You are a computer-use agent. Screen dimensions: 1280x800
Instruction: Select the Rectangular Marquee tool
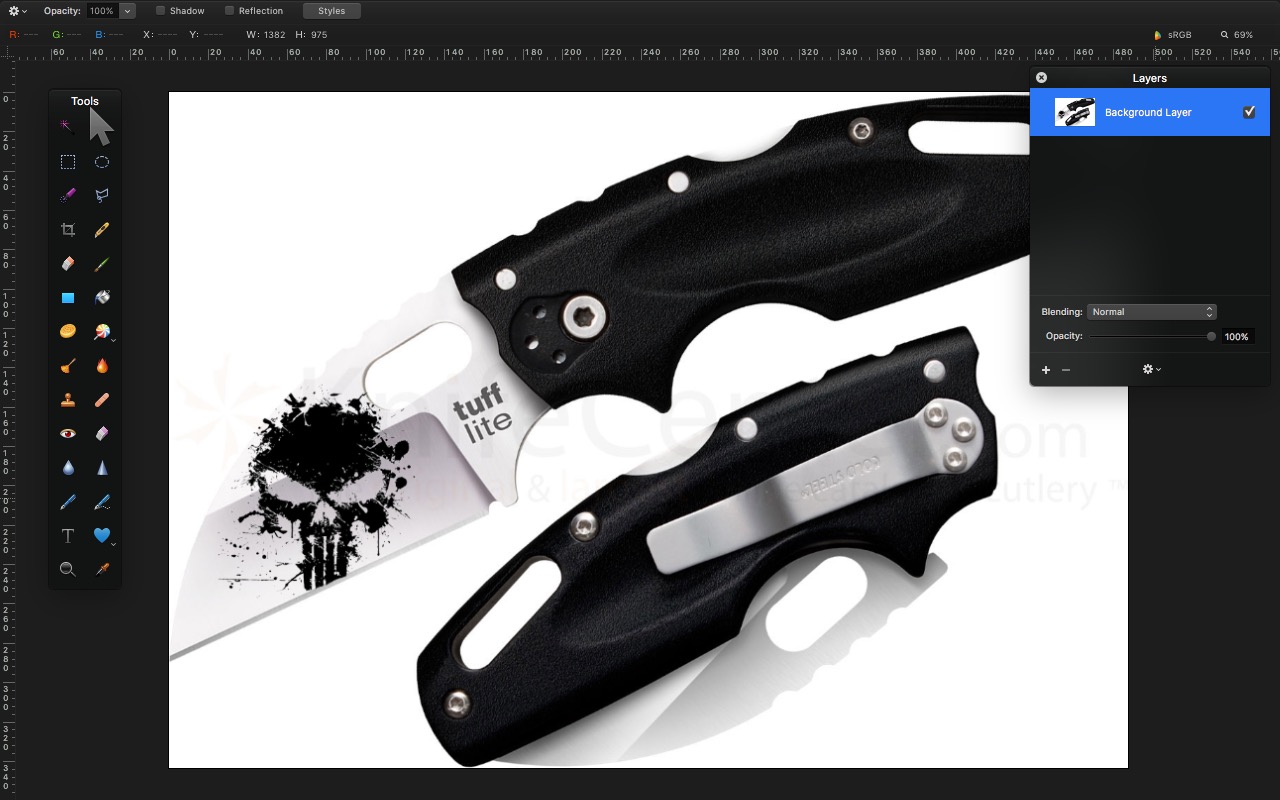point(68,162)
